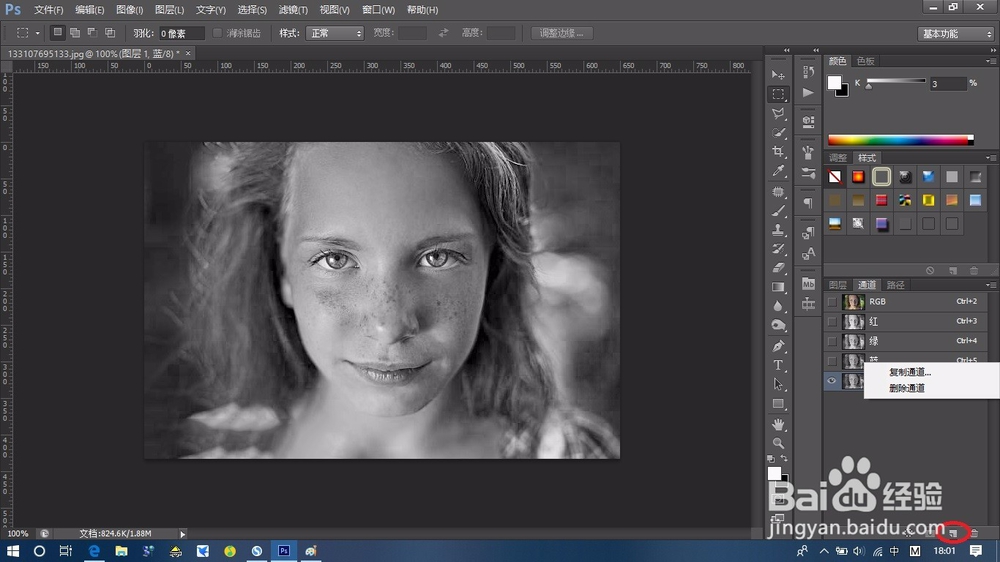Open the Color panel flyout menu

[x=990, y=61]
